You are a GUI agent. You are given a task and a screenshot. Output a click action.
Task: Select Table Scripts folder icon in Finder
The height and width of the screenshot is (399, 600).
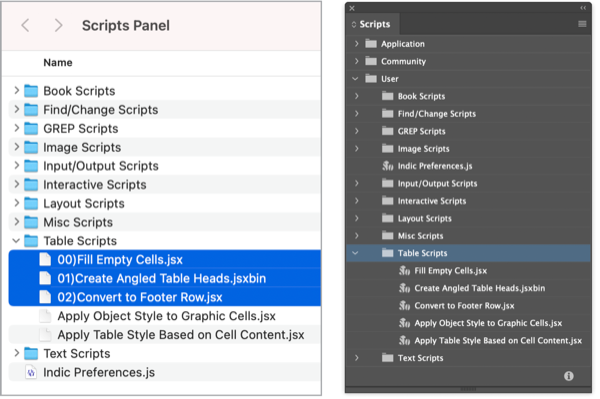(31, 241)
